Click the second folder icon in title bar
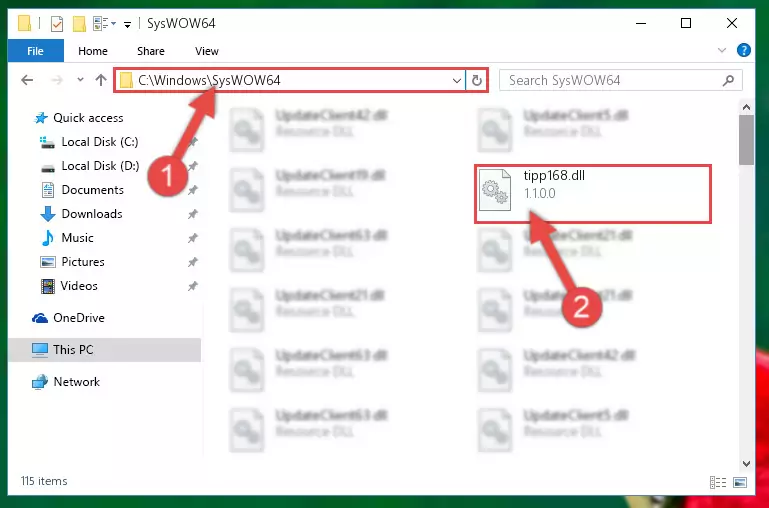Screen dimensions: 769x508 (x=79, y=23)
